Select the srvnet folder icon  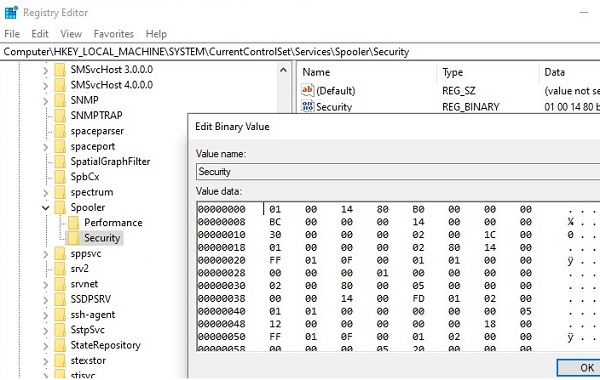coord(60,284)
